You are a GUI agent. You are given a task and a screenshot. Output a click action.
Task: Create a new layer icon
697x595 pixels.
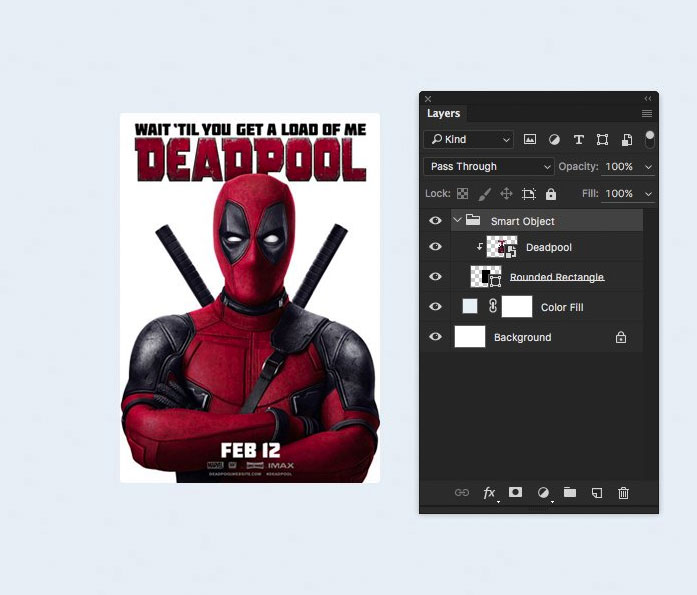pyautogui.click(x=597, y=493)
